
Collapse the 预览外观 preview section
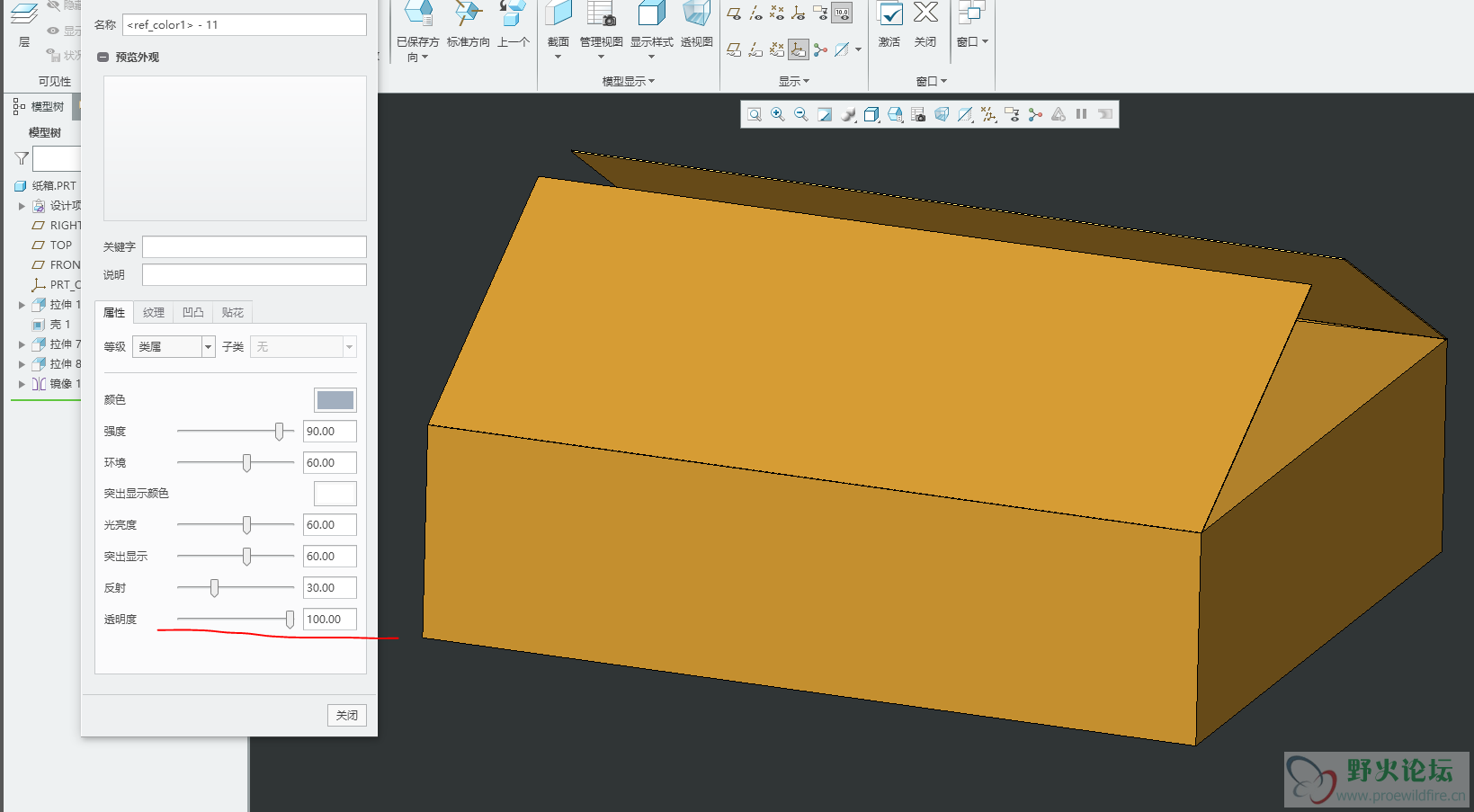point(103,58)
